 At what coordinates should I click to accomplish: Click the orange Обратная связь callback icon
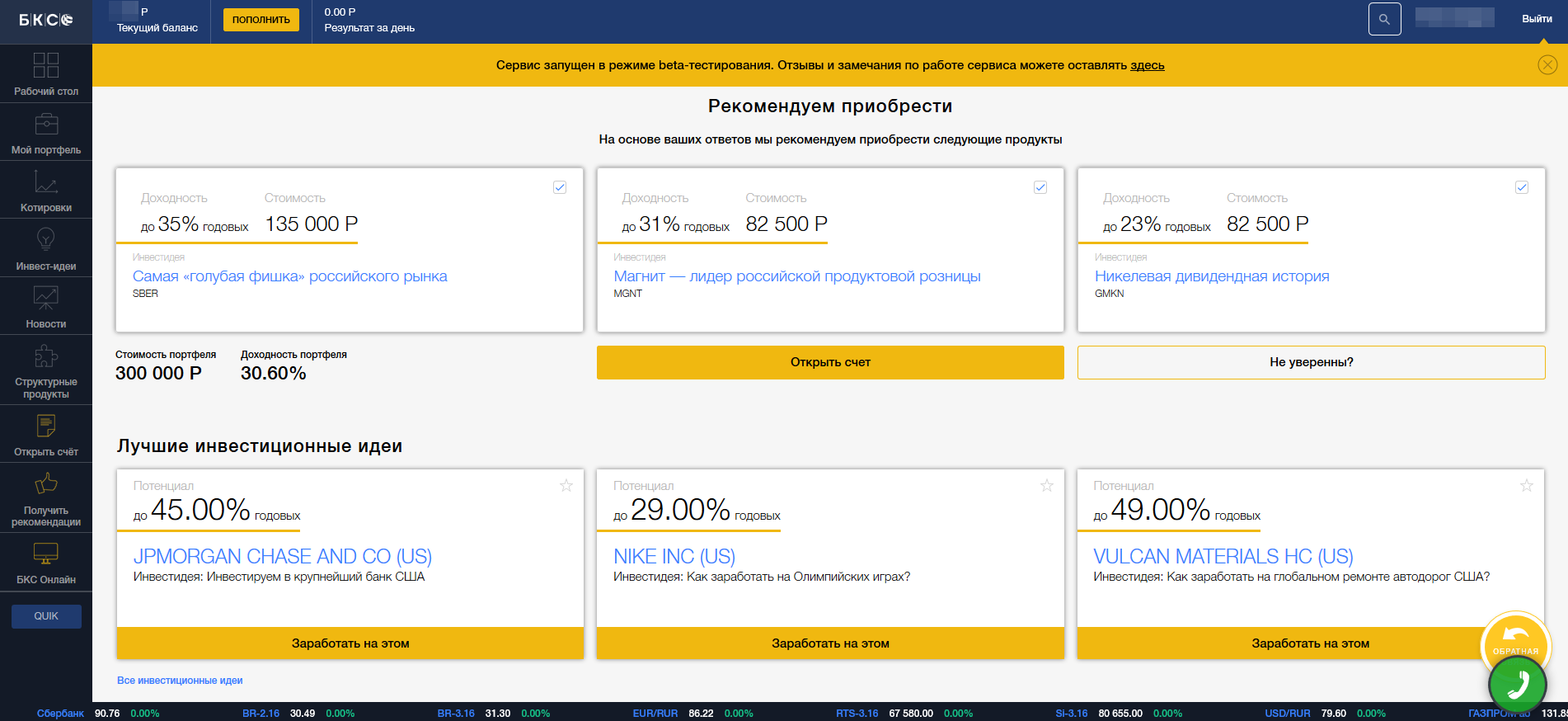pyautogui.click(x=1515, y=637)
